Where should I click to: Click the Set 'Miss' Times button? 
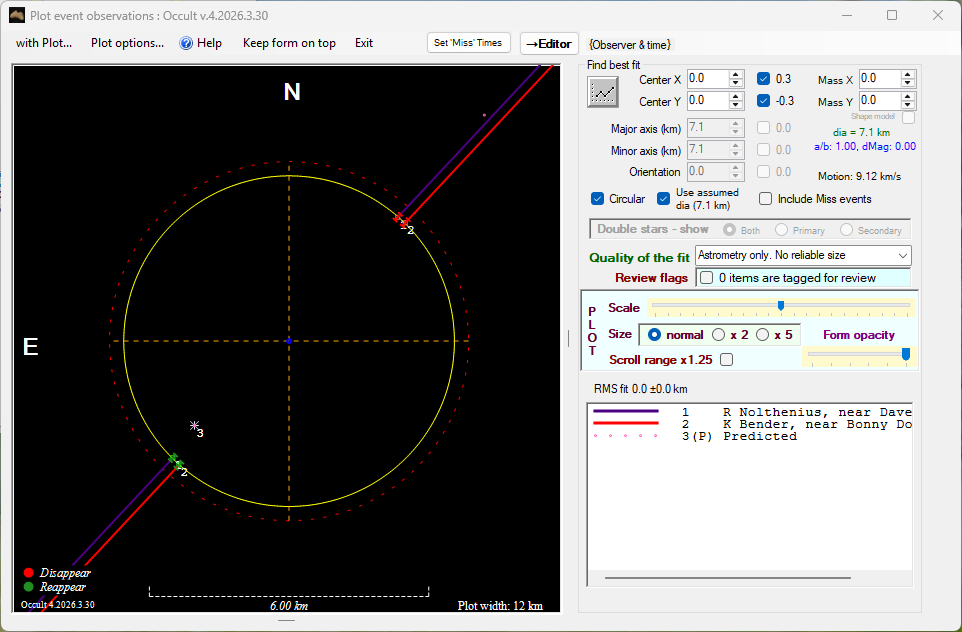point(468,42)
